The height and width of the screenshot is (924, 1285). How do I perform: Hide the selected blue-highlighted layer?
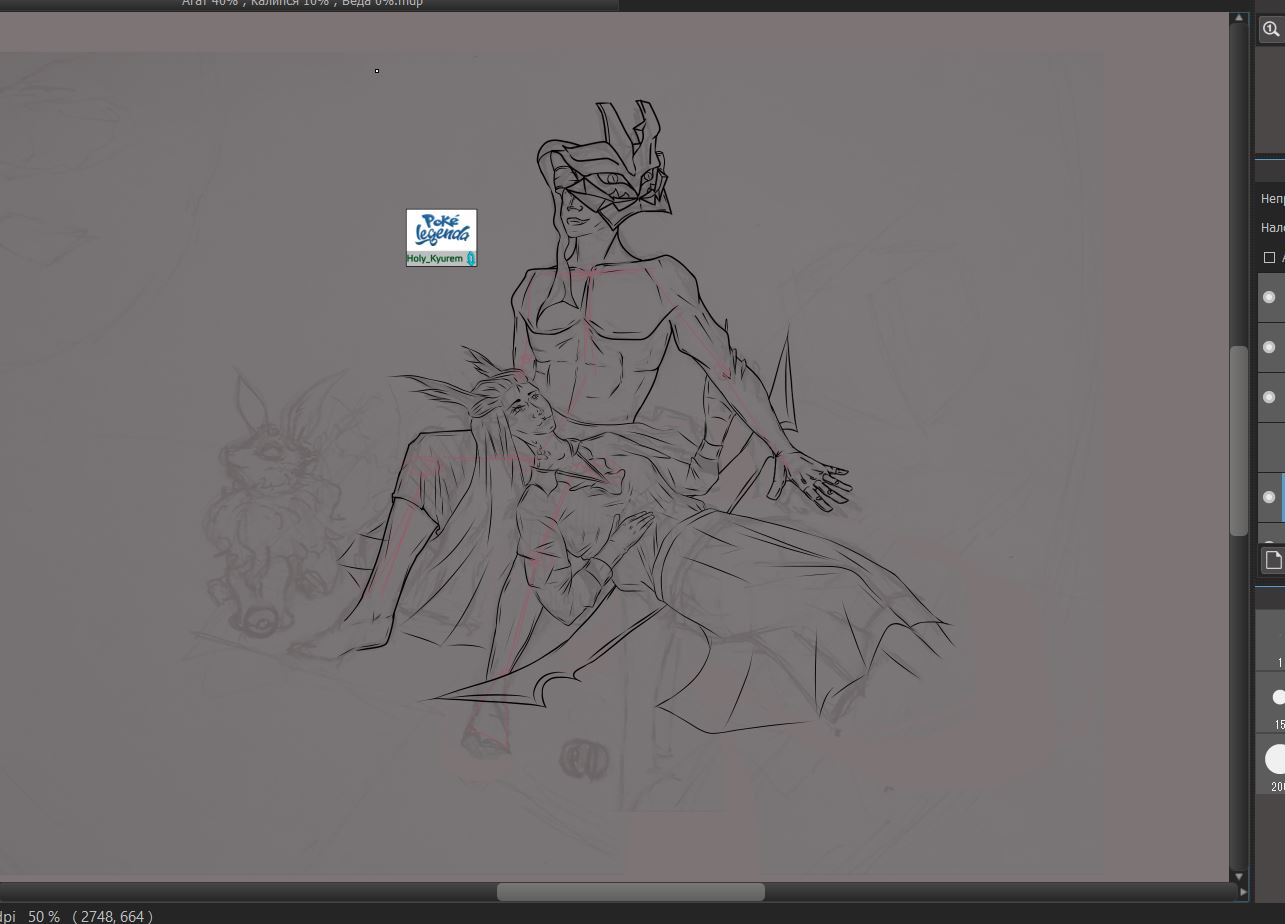(x=1269, y=497)
